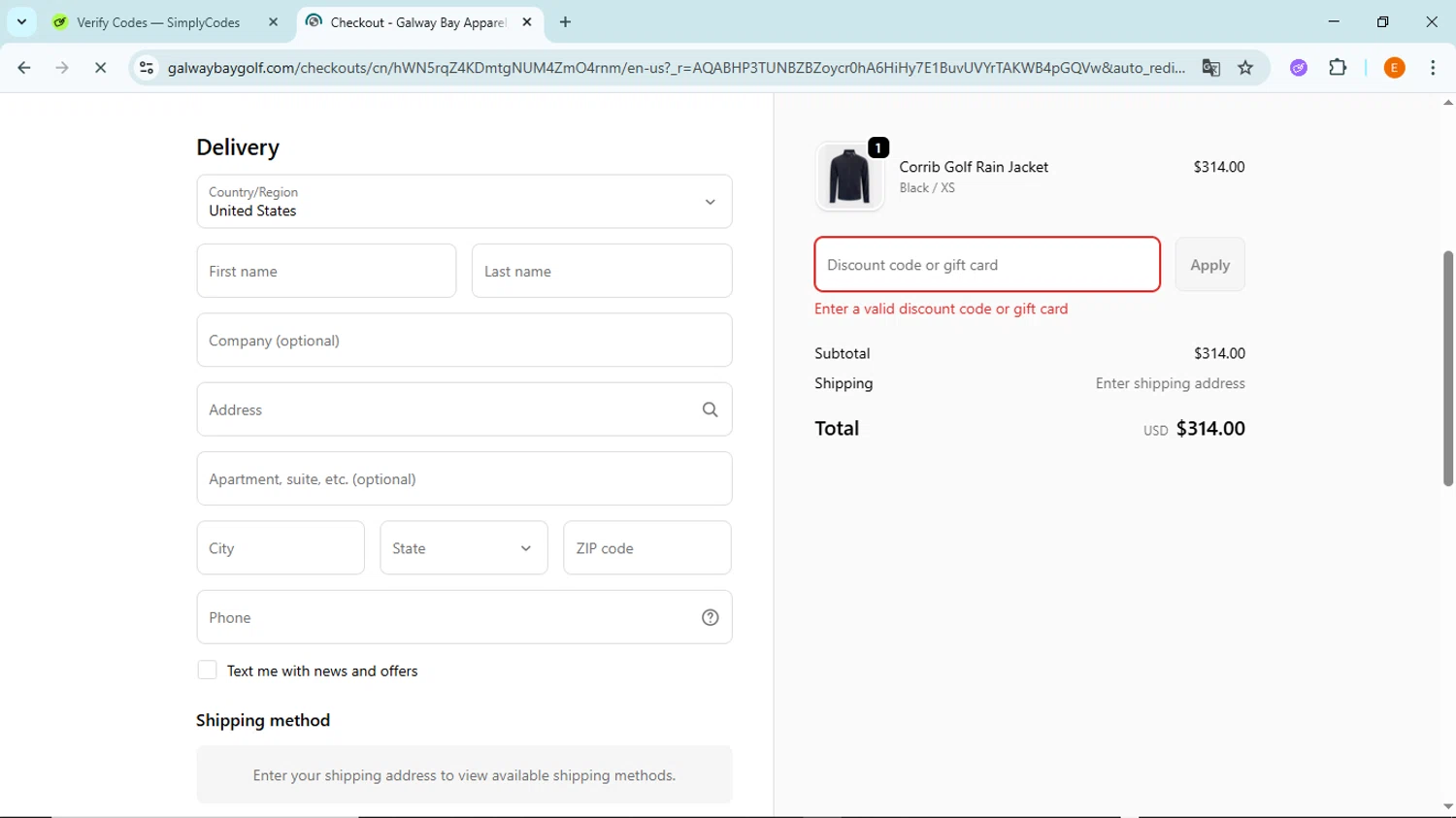This screenshot has height=818, width=1456.
Task: Toggle Text me with news and offers
Action: pos(207,670)
